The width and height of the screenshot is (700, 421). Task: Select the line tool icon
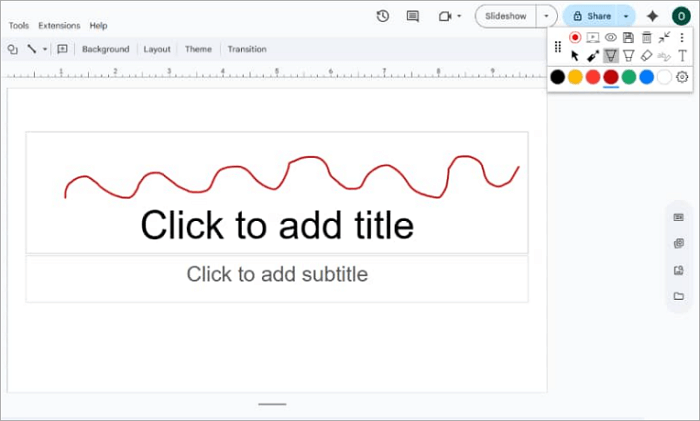tap(32, 49)
